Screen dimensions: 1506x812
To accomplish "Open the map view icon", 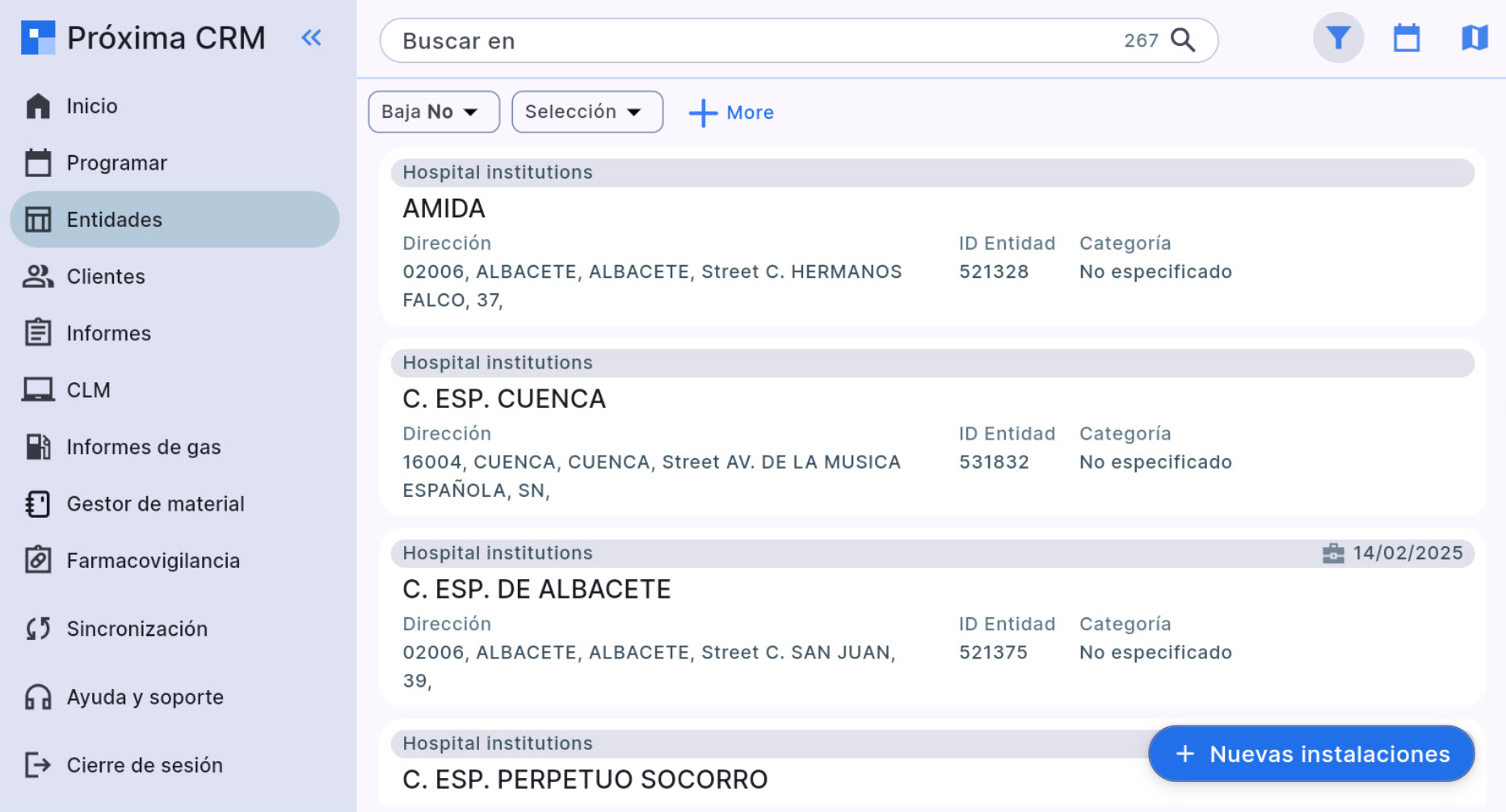I will 1475,37.
